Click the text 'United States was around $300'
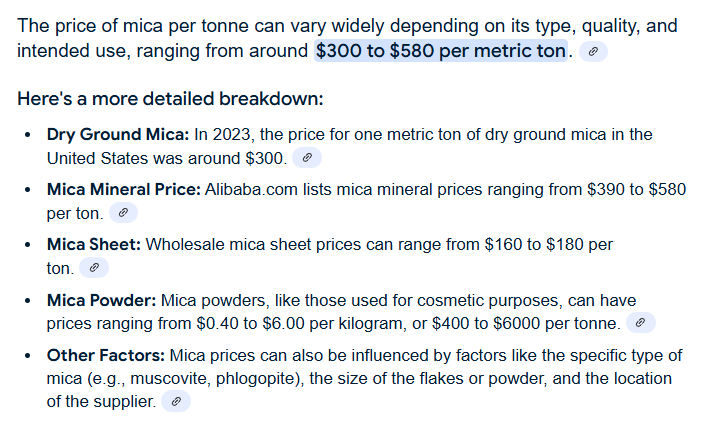715x435 pixels. pos(165,158)
